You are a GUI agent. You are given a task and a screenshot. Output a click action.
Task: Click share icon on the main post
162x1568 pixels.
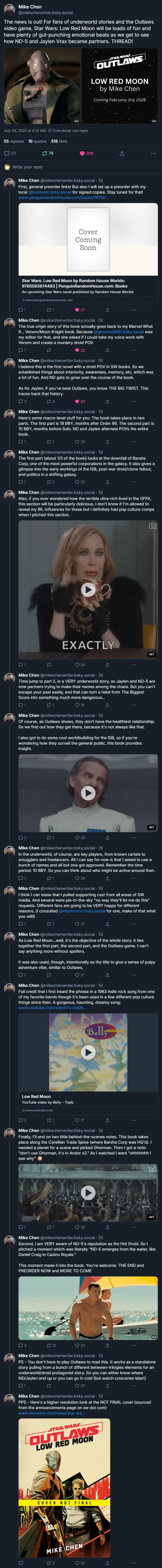pos(122,153)
